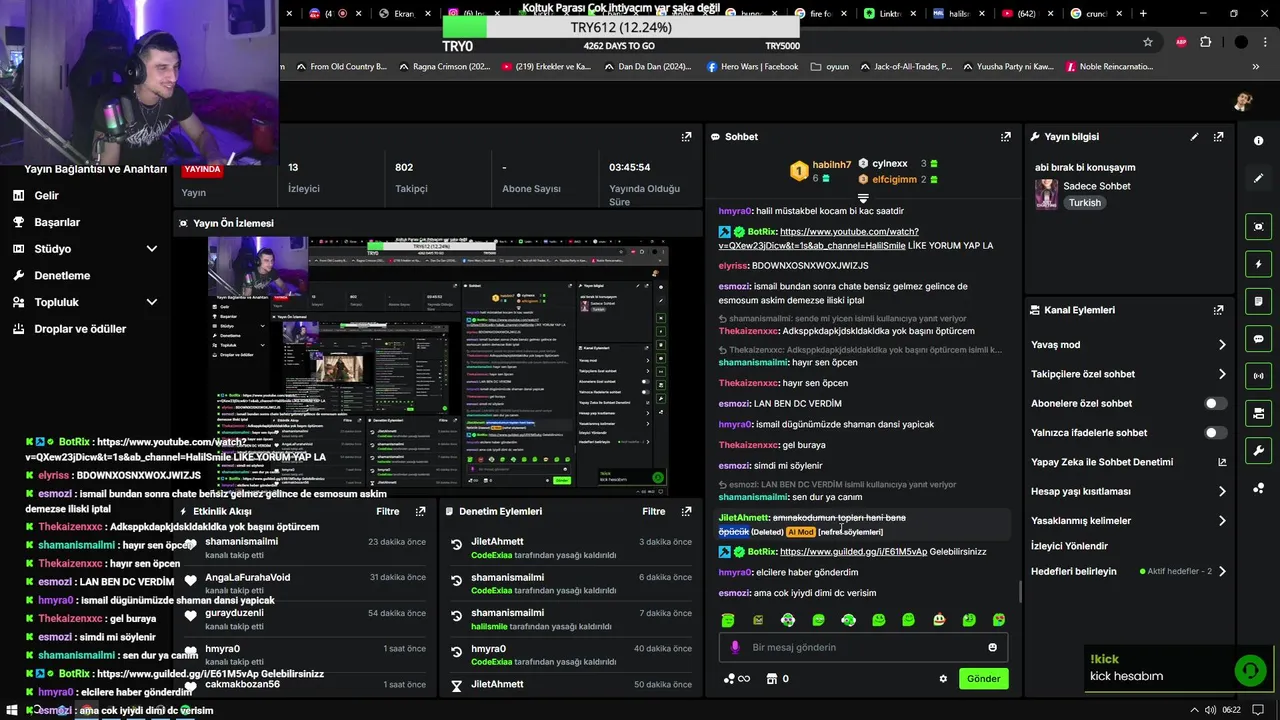Toggle stream preview widget in right sidebar

click(1258, 227)
